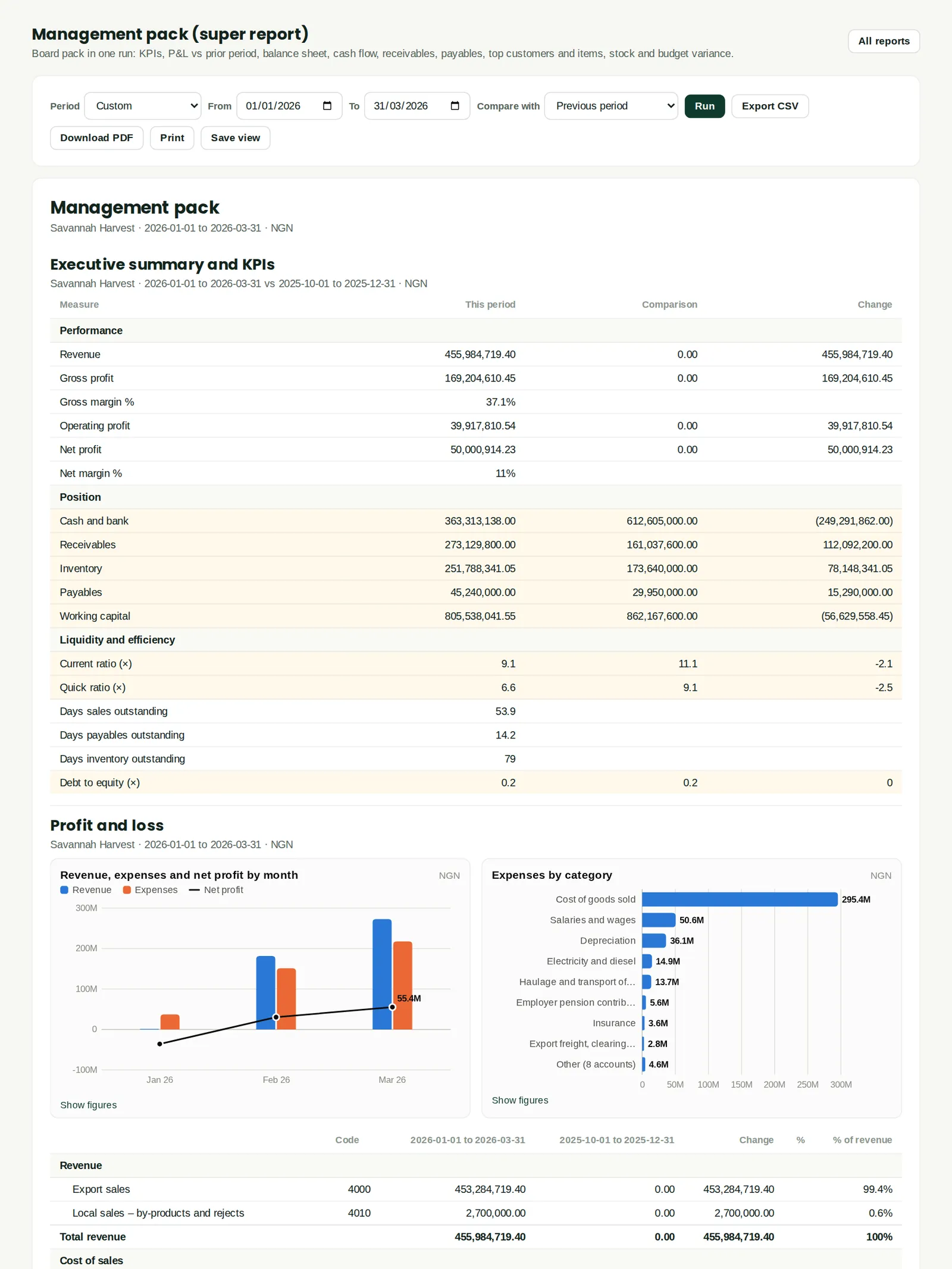952x1269 pixels.
Task: Toggle Revenue series in chart legend
Action: pyautogui.click(x=86, y=890)
